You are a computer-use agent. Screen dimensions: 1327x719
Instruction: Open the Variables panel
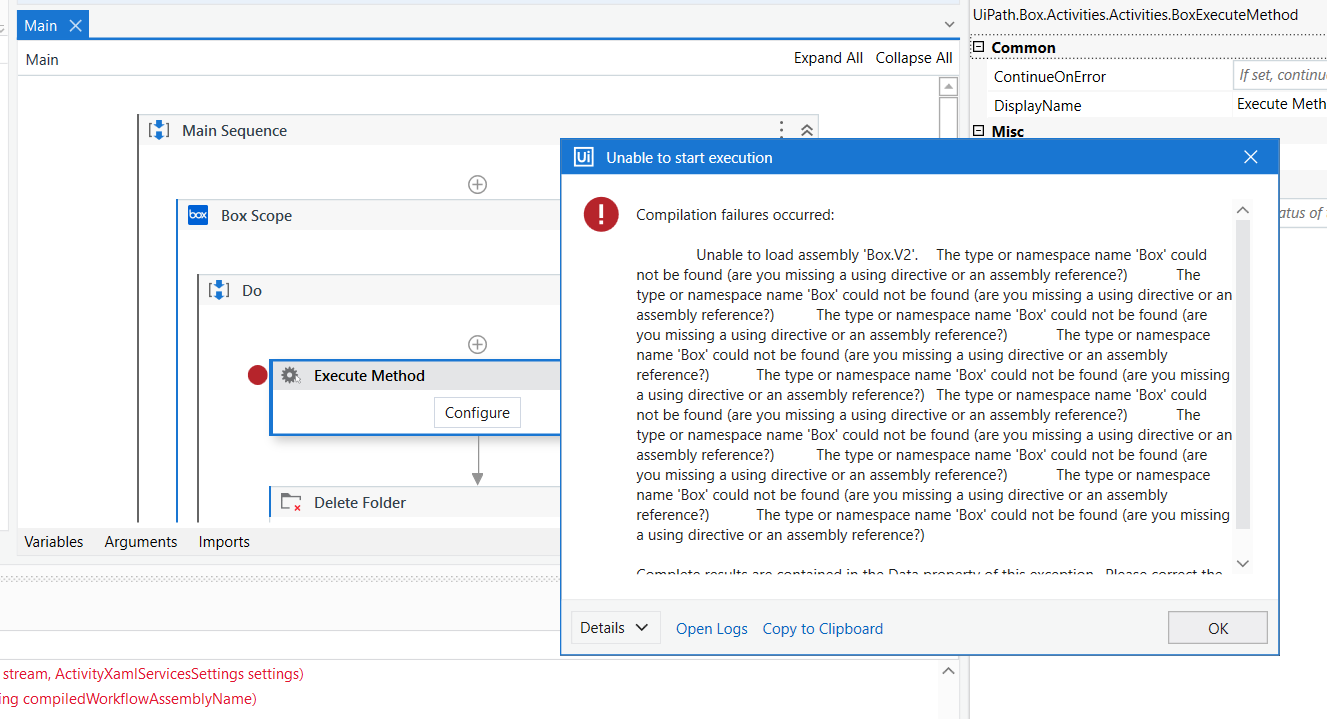coord(54,541)
